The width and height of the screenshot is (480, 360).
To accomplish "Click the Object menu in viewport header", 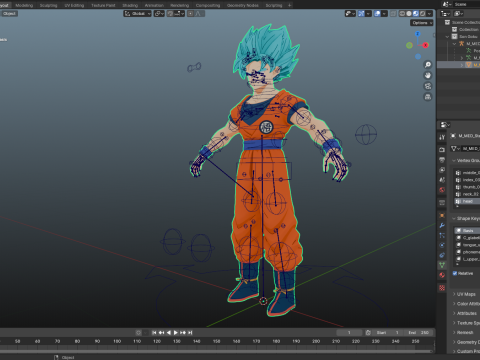I will (9, 13).
